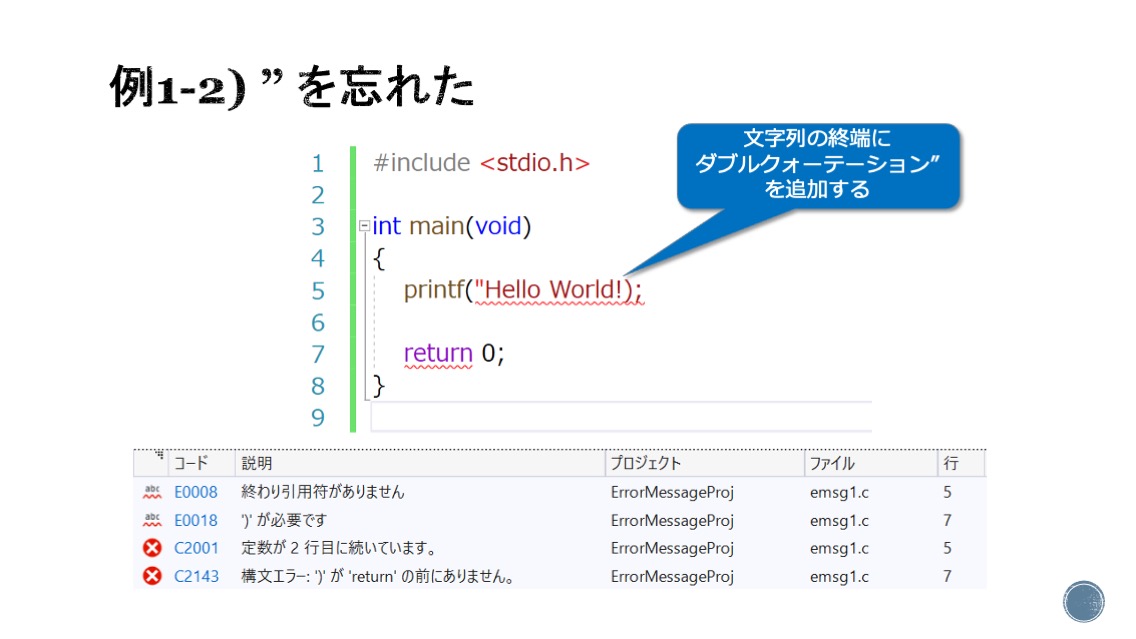Screen dimensions: 1136x639
Task: Click the C2001 red error icon
Action: pos(152,548)
